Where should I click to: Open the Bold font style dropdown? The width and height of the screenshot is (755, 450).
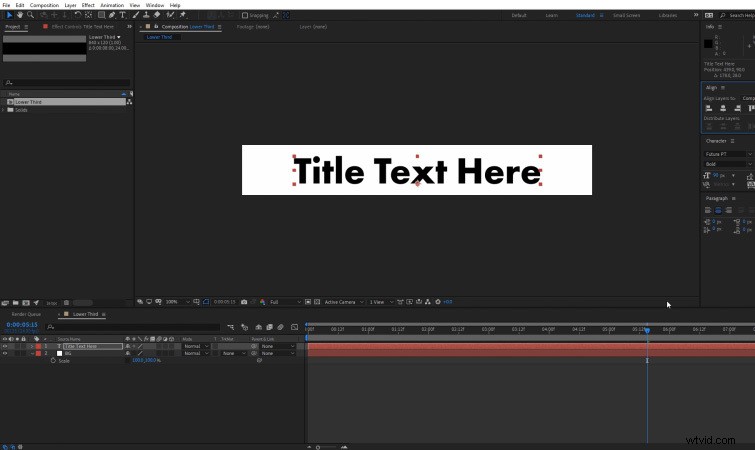click(x=728, y=164)
